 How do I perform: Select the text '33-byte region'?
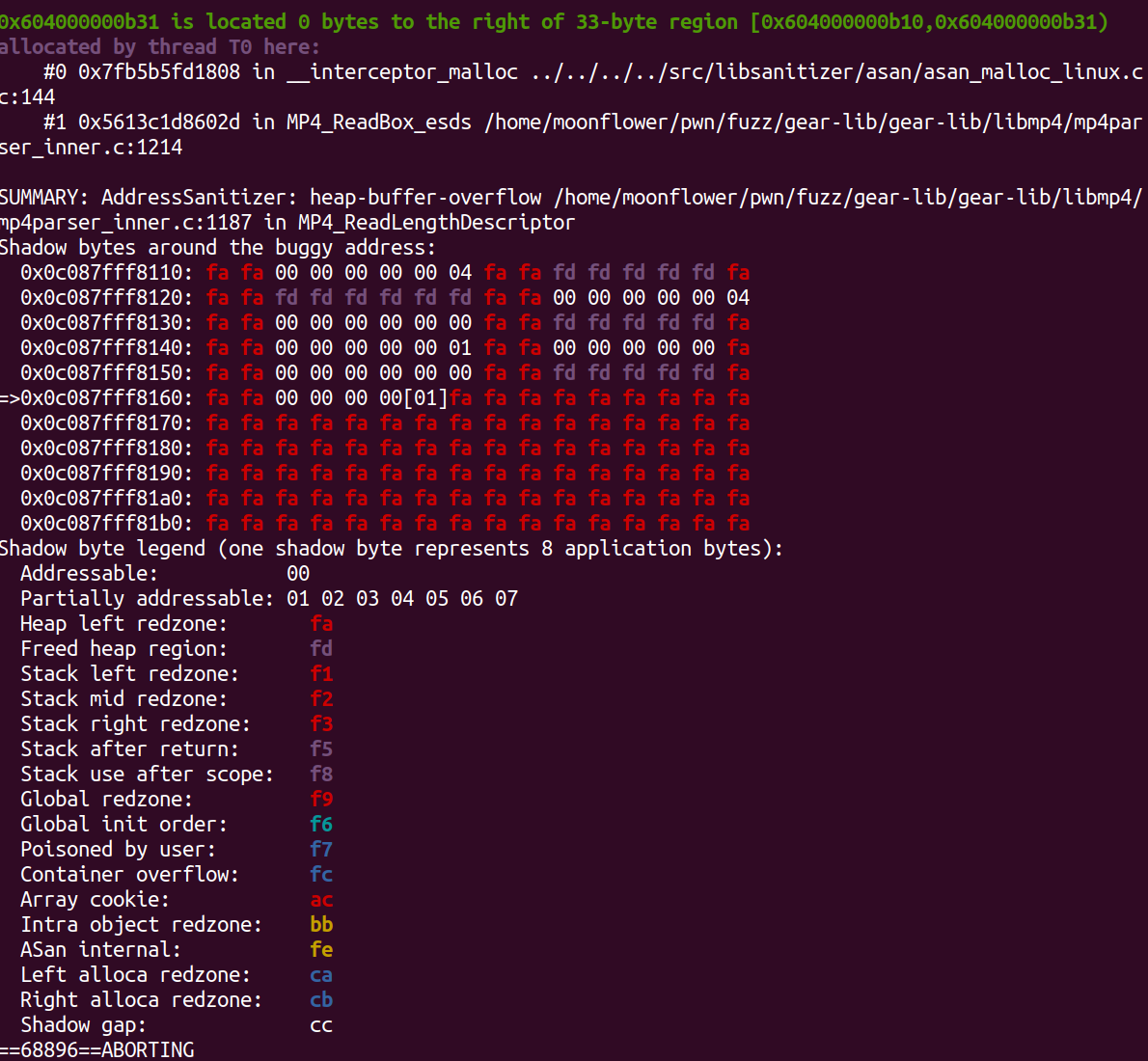click(657, 22)
